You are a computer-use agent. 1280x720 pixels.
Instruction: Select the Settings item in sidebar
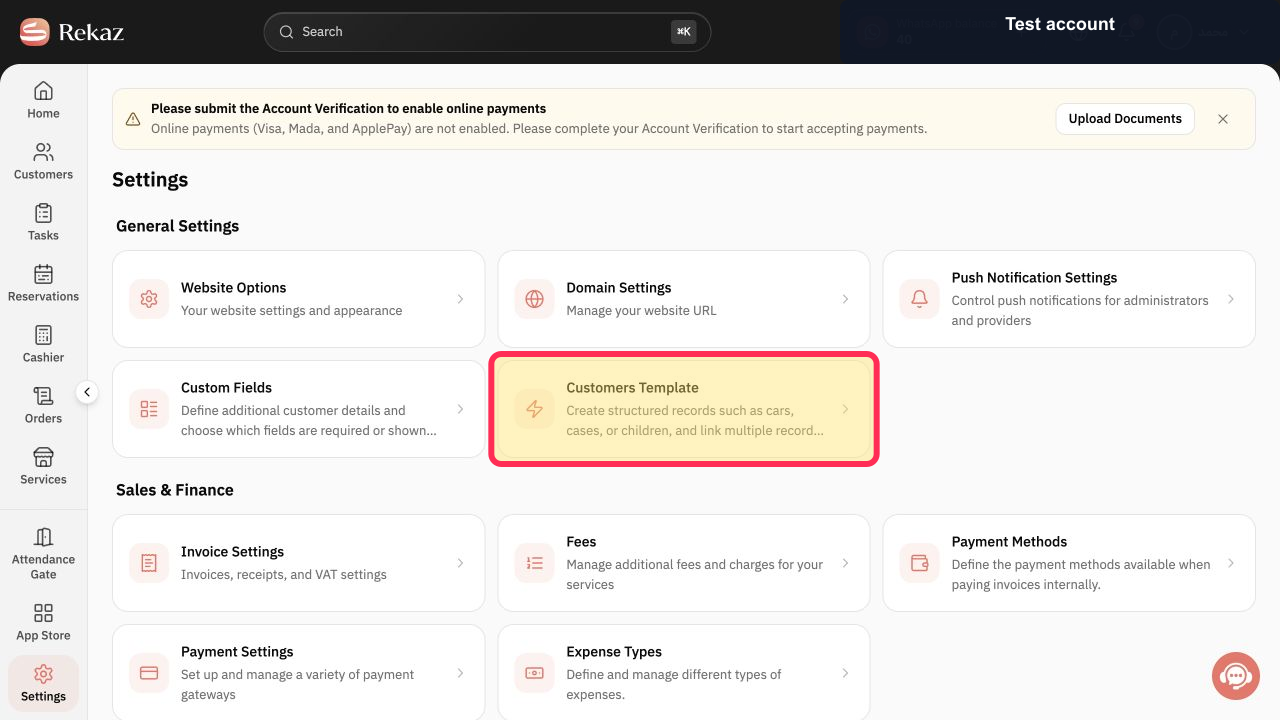click(43, 683)
